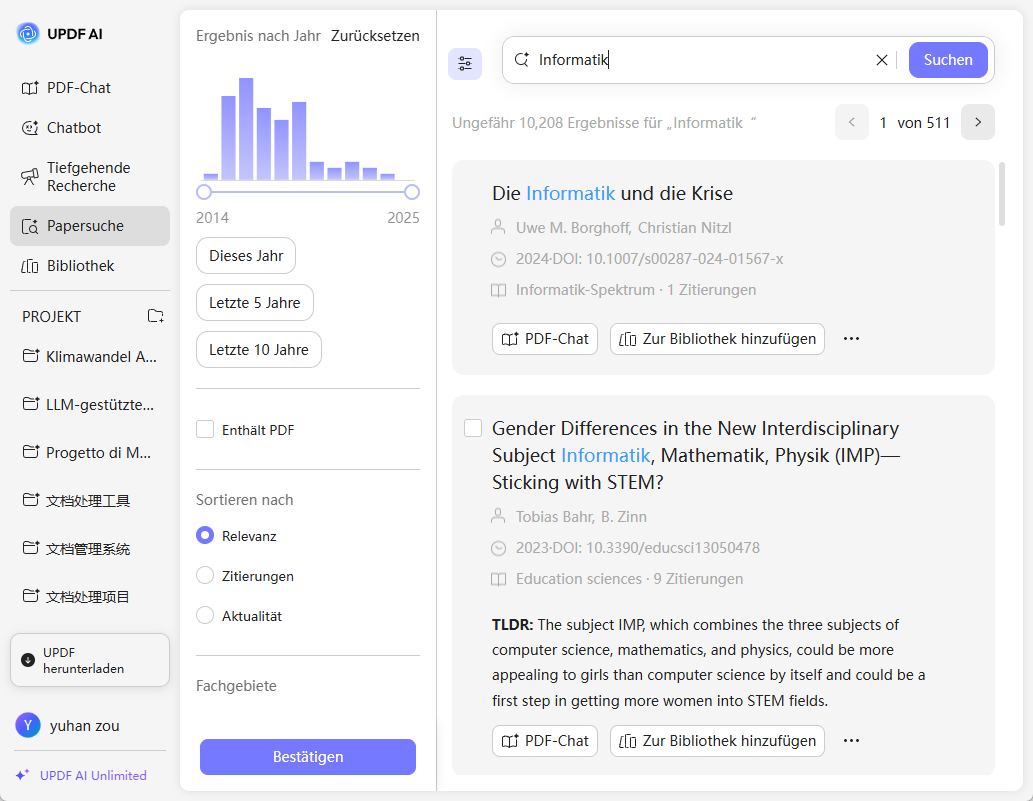Select the Aktualität sort option
Image resolution: width=1033 pixels, height=801 pixels.
205,616
